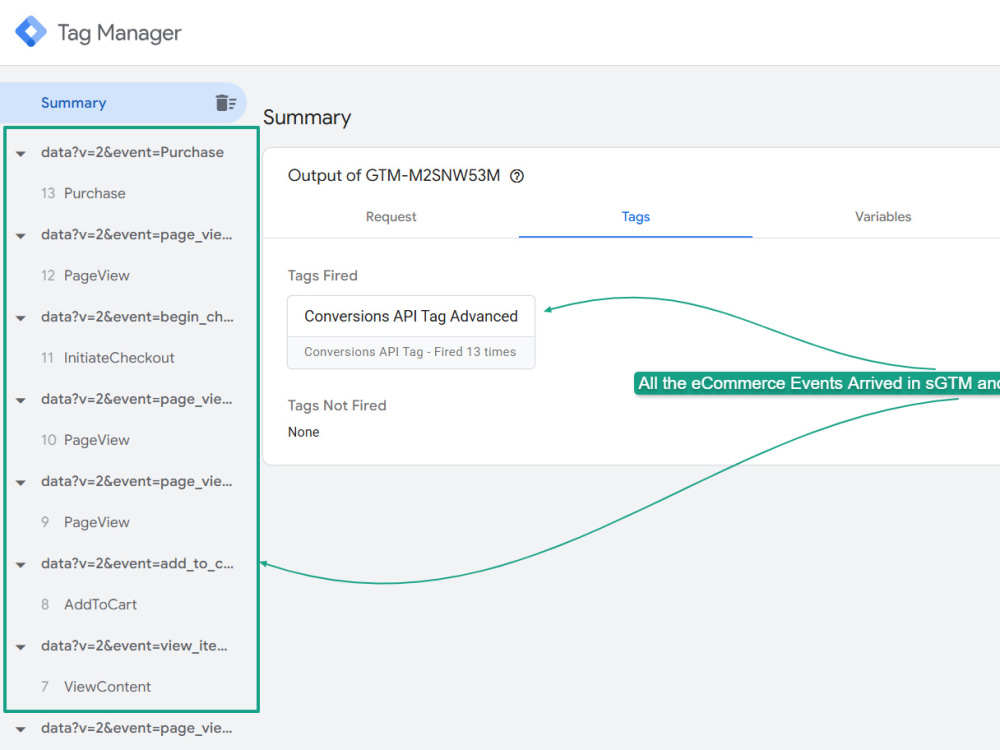The image size is (1000, 750).
Task: Collapse the data?v=2&event=Purchase request
Action: [x=21, y=154]
